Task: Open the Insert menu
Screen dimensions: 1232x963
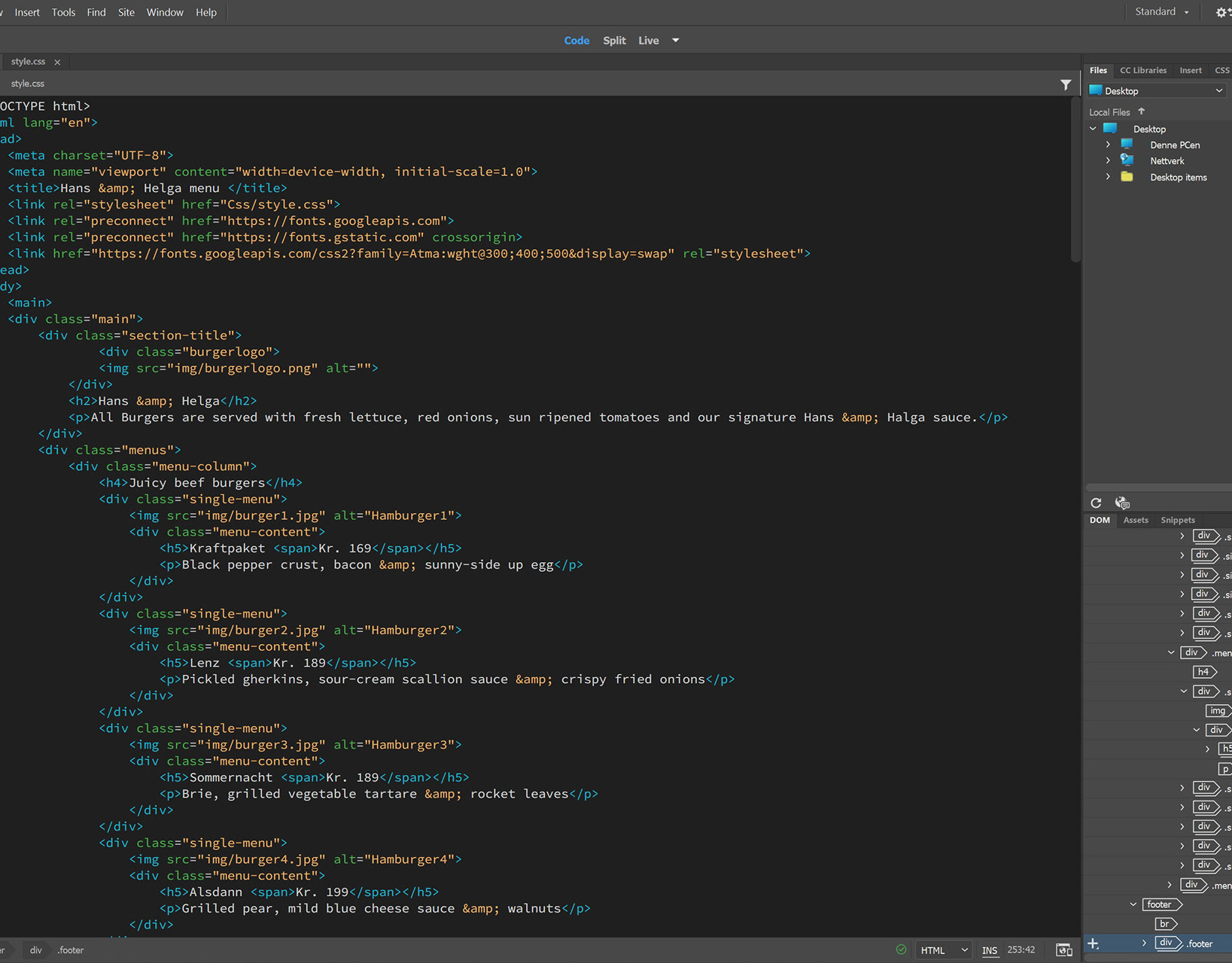Action: pyautogui.click(x=27, y=12)
